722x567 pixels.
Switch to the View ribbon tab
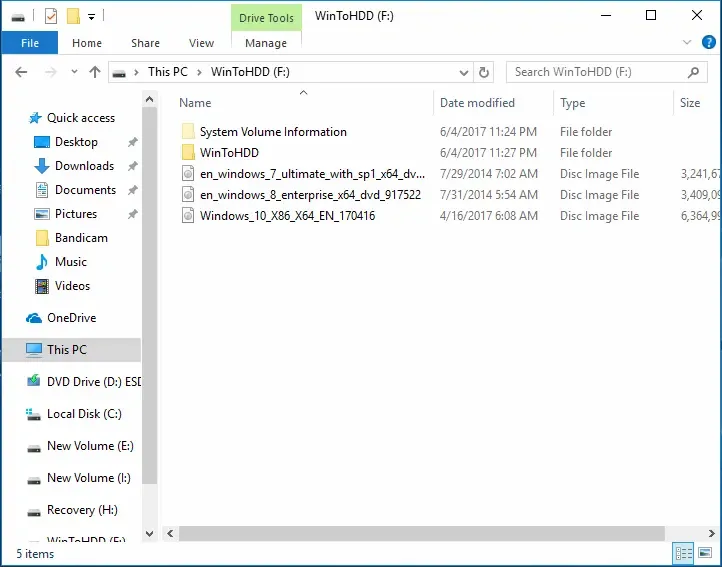point(201,43)
